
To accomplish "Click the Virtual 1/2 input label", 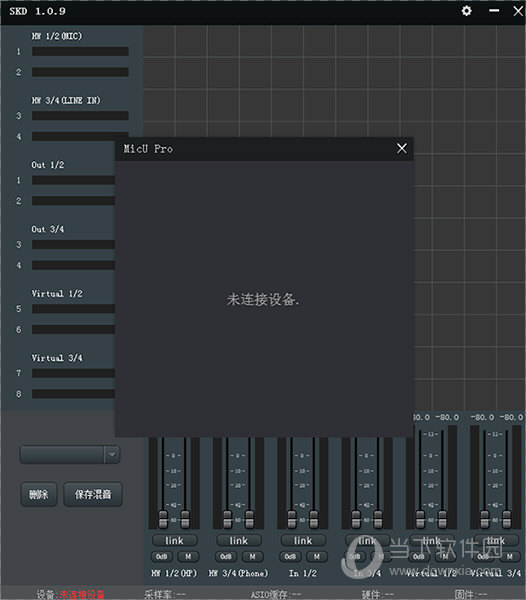I will pyautogui.click(x=57, y=293).
